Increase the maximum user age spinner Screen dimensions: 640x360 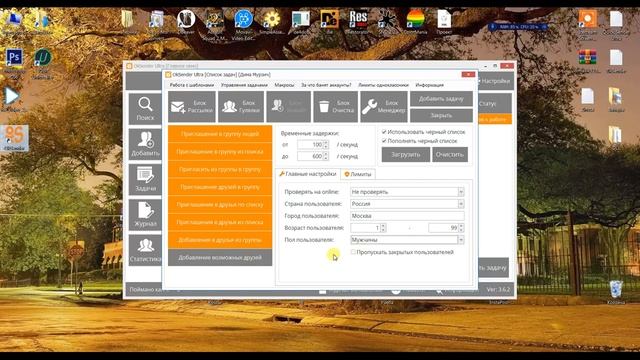click(x=461, y=226)
